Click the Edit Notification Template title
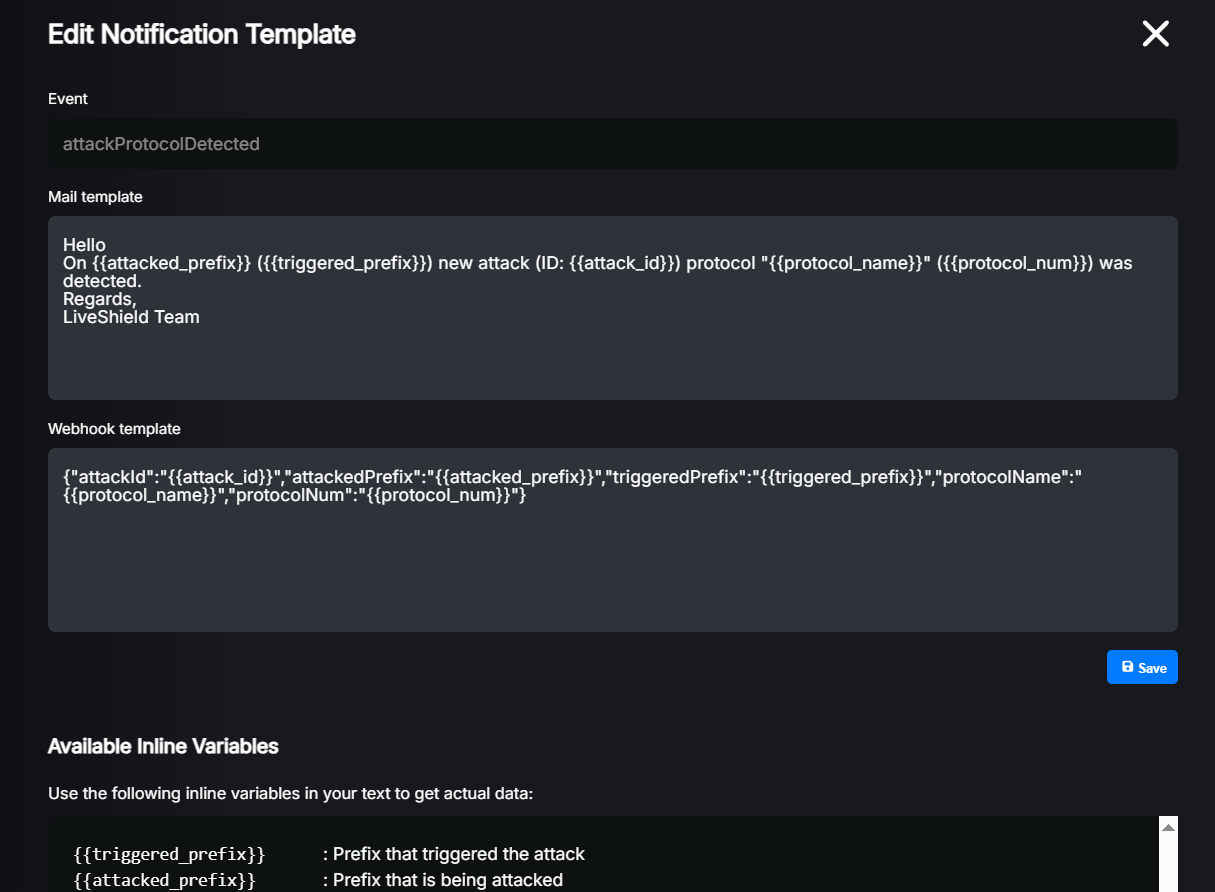This screenshot has width=1215, height=892. [201, 33]
